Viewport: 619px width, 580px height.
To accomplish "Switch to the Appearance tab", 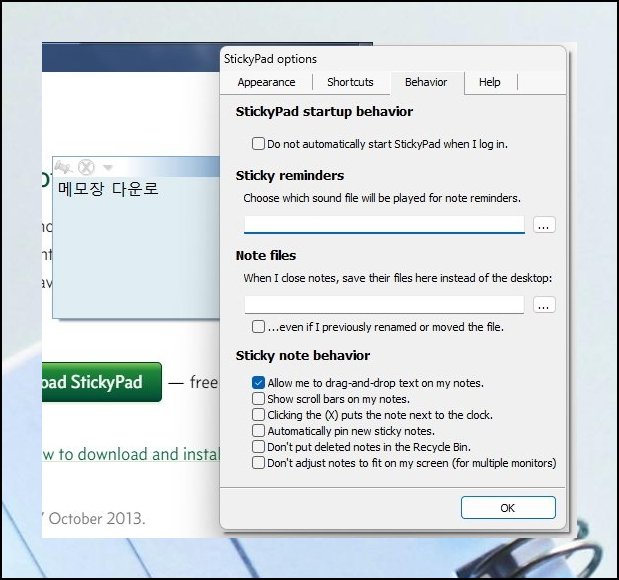I will pos(266,82).
